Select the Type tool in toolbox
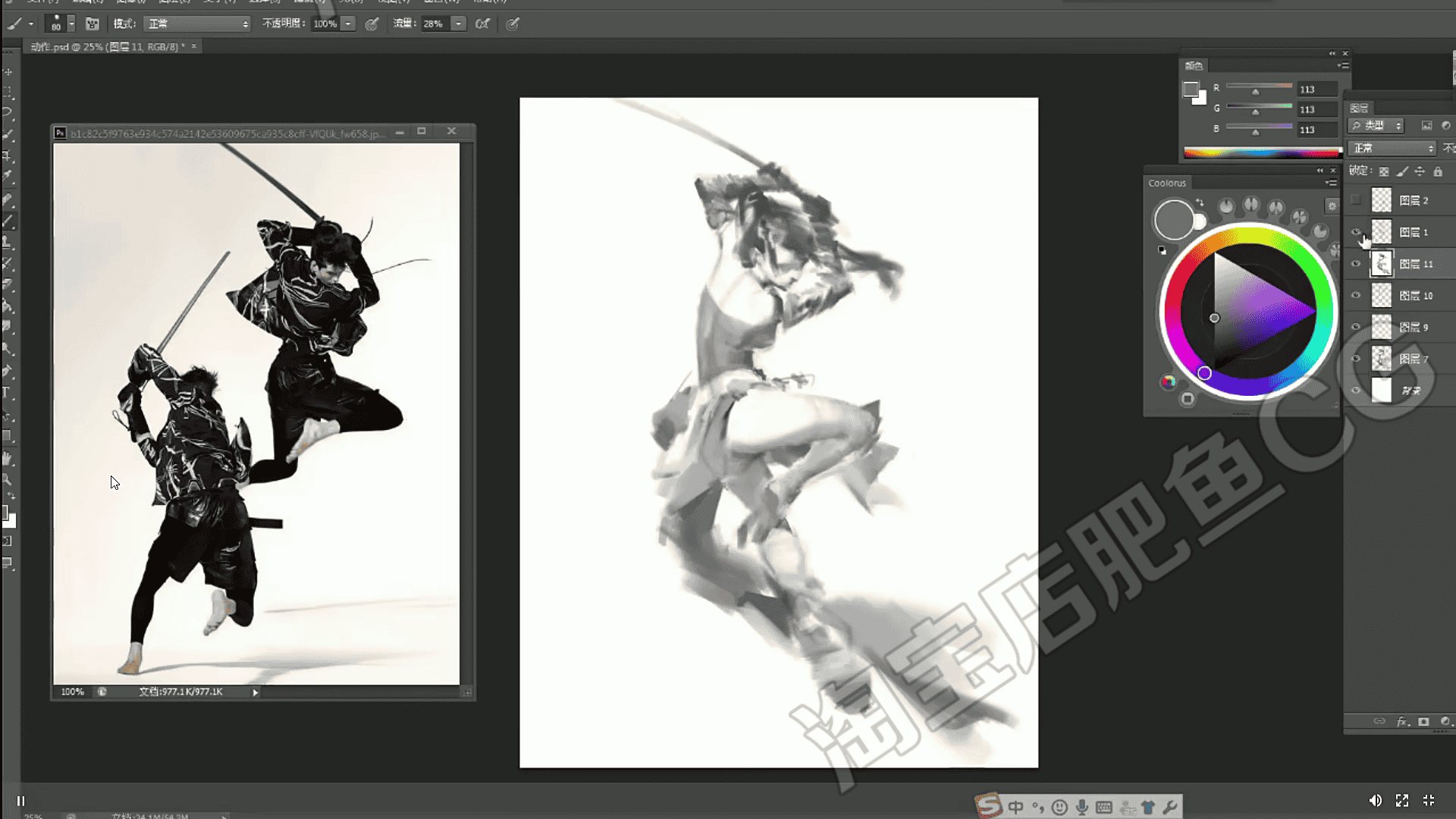The height and width of the screenshot is (819, 1456). (7, 393)
